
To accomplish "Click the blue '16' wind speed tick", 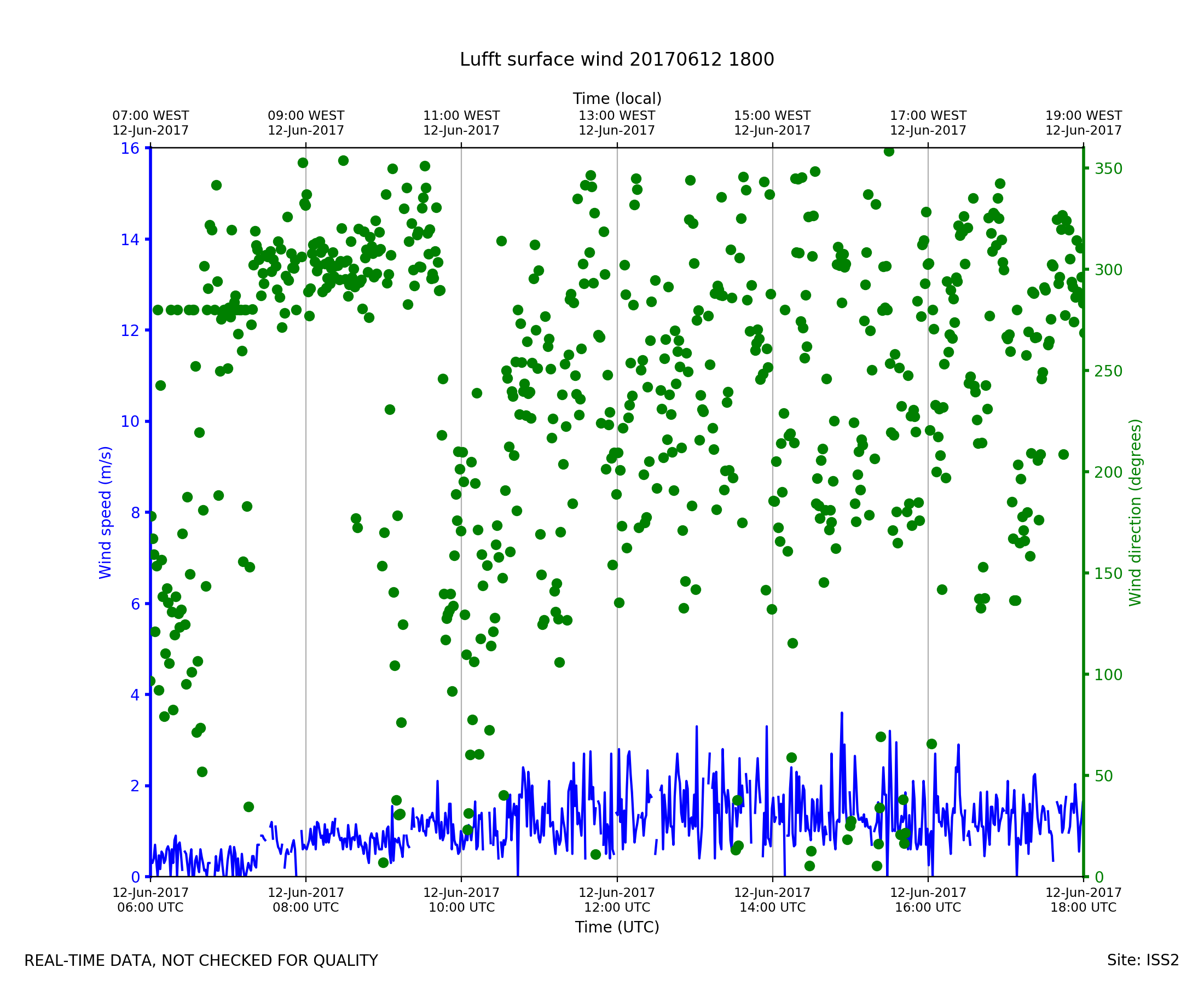I will [x=130, y=149].
